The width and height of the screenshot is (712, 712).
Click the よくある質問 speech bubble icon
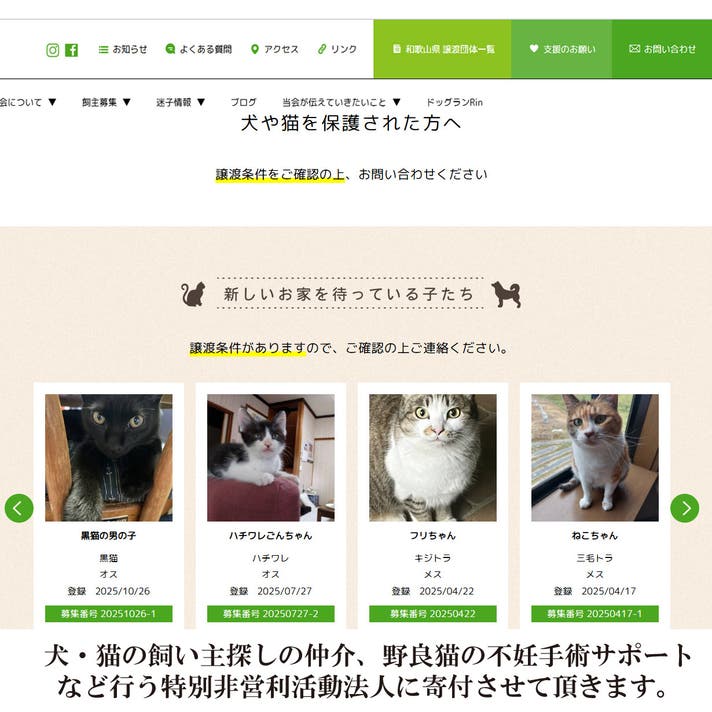click(170, 49)
